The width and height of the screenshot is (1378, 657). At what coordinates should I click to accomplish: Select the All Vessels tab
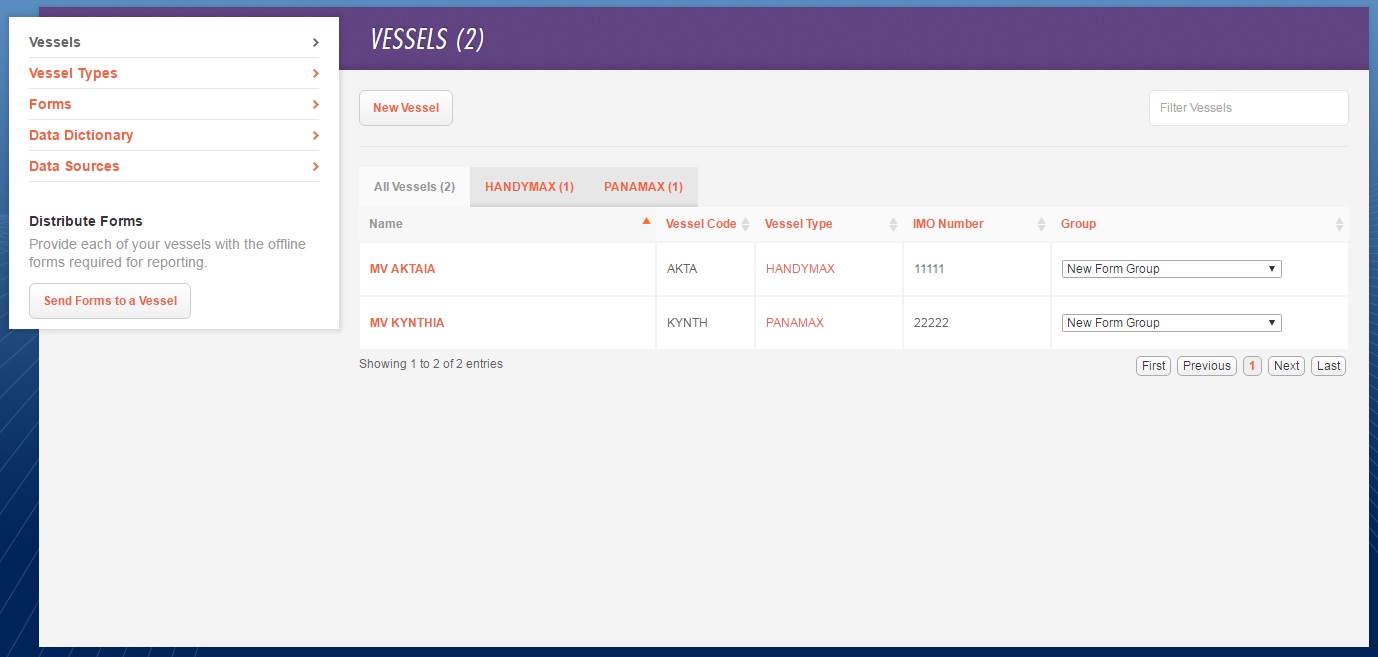coord(413,186)
